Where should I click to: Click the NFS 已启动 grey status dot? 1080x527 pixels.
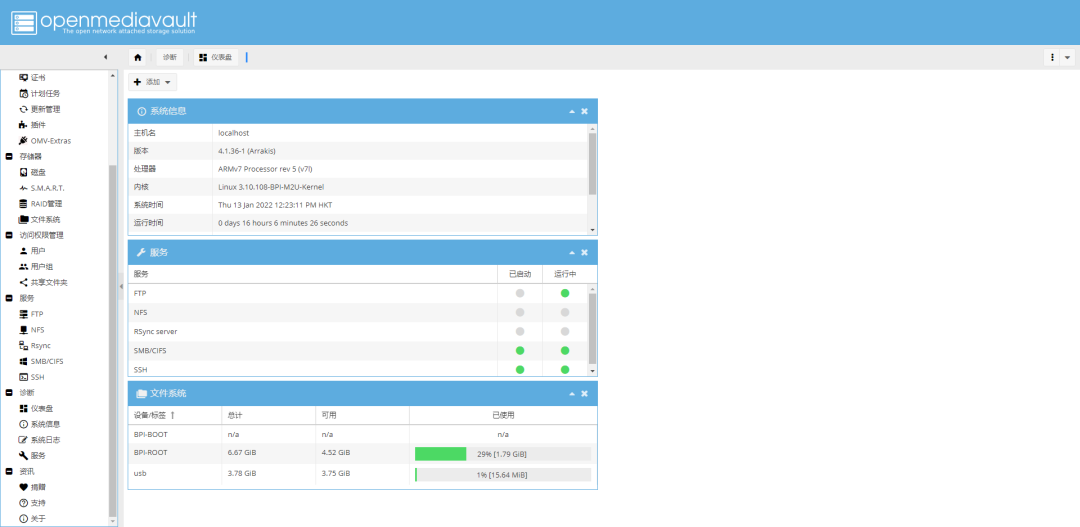[520, 312]
